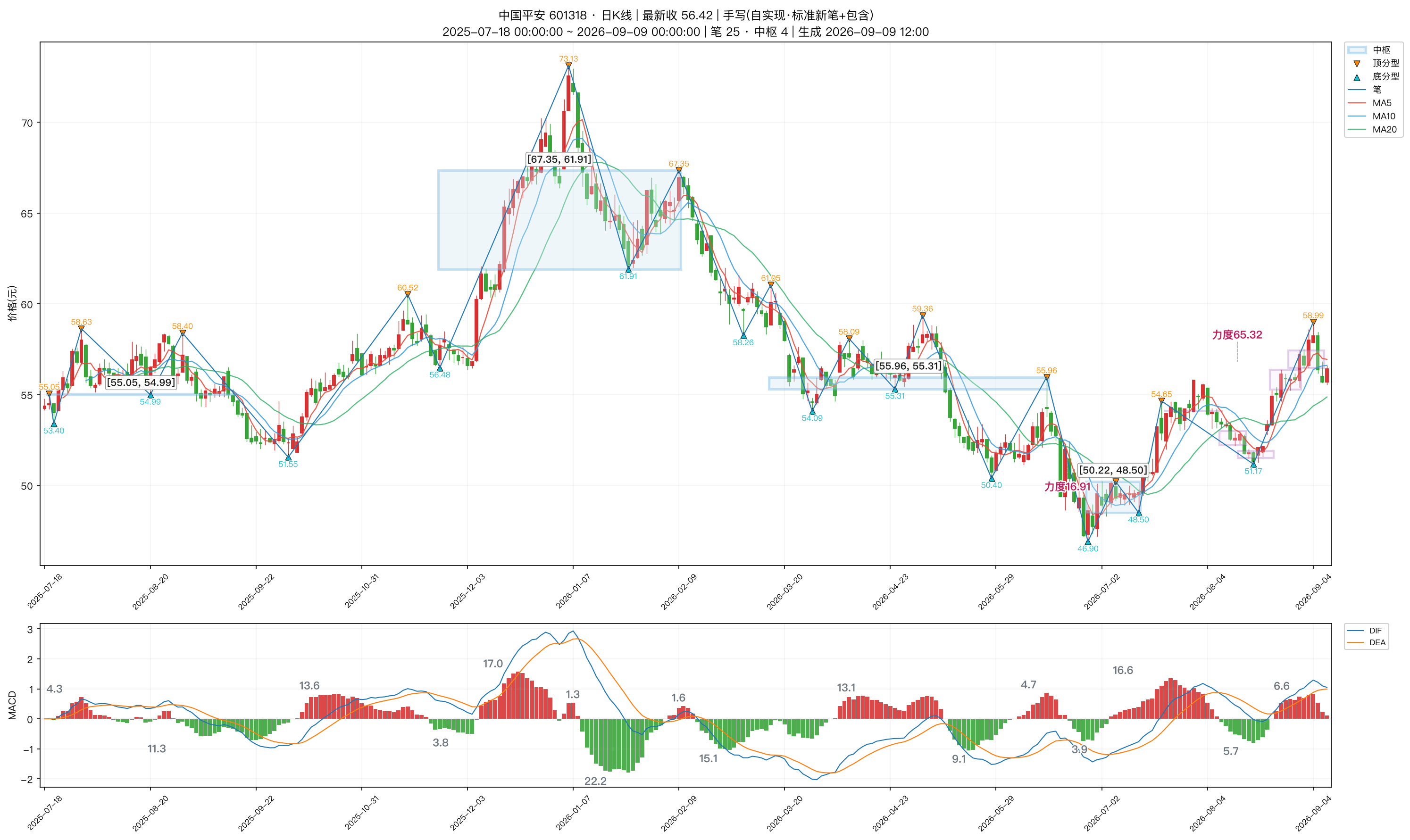This screenshot has width=1410, height=840.
Task: Click the MACD area value 6.6
Action: point(1282,686)
